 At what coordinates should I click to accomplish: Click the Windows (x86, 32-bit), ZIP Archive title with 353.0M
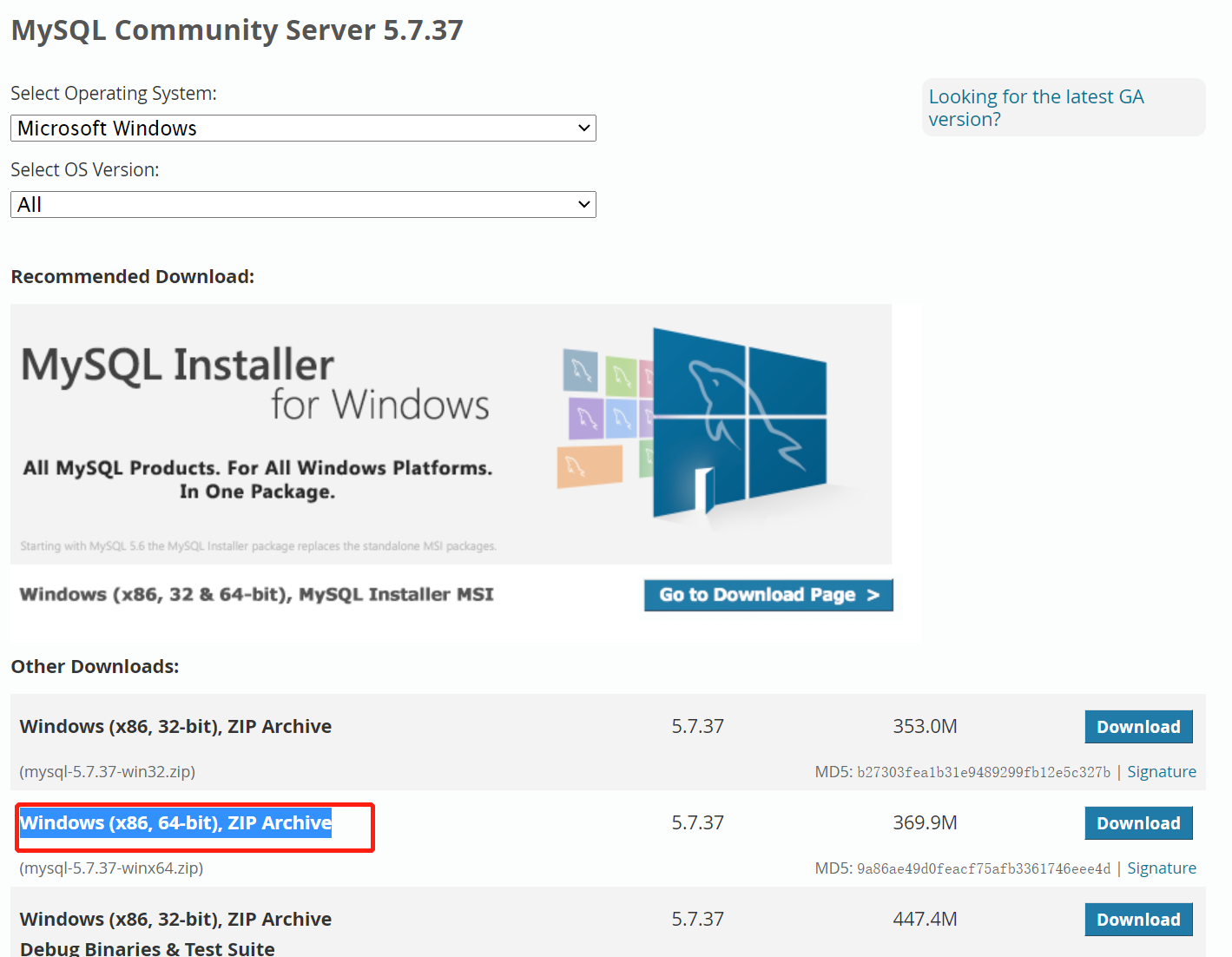[175, 726]
